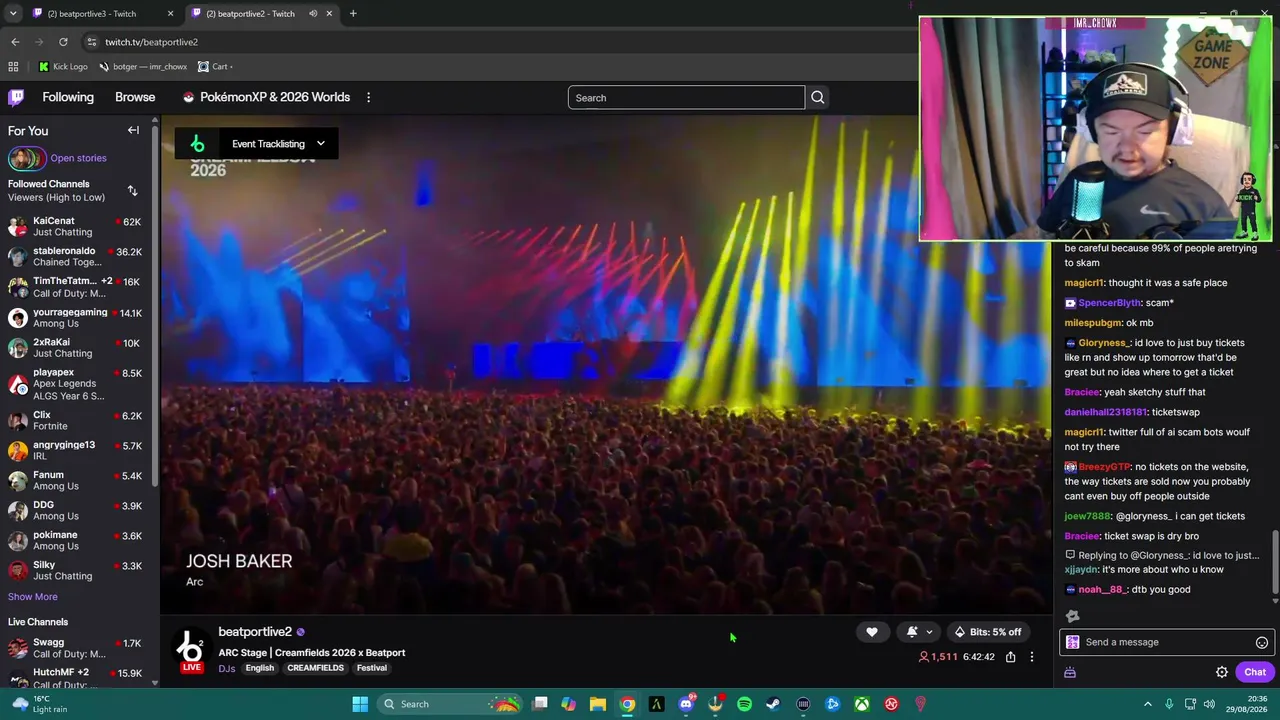Open a new browser tab

click(353, 14)
